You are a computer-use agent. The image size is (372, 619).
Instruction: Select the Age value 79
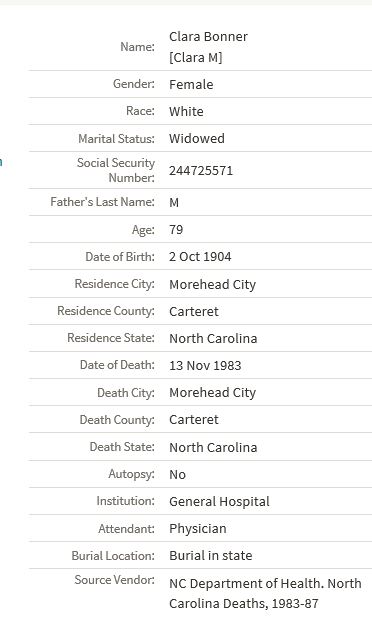[176, 230]
